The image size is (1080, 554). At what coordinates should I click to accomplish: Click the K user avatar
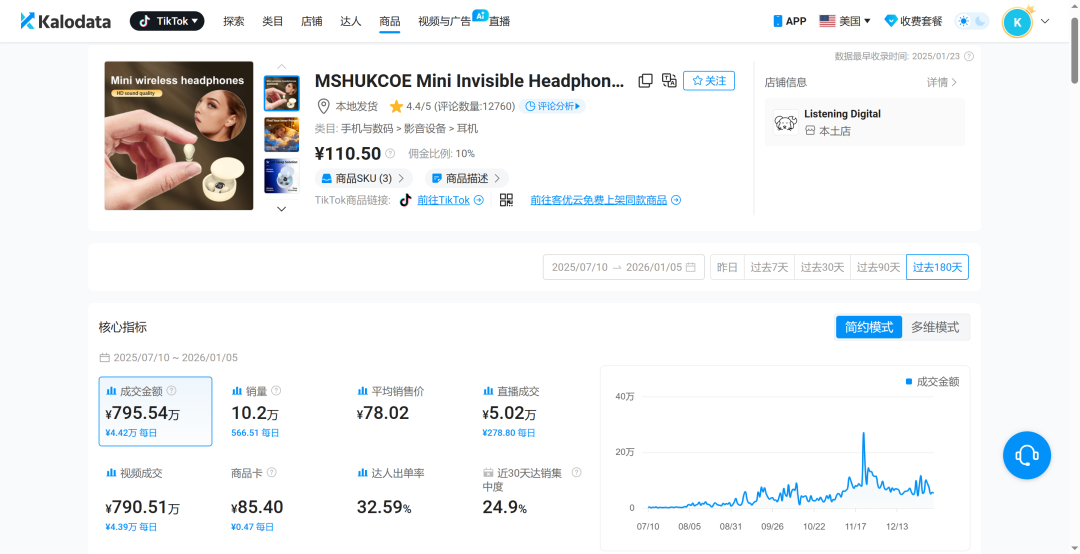[1017, 22]
